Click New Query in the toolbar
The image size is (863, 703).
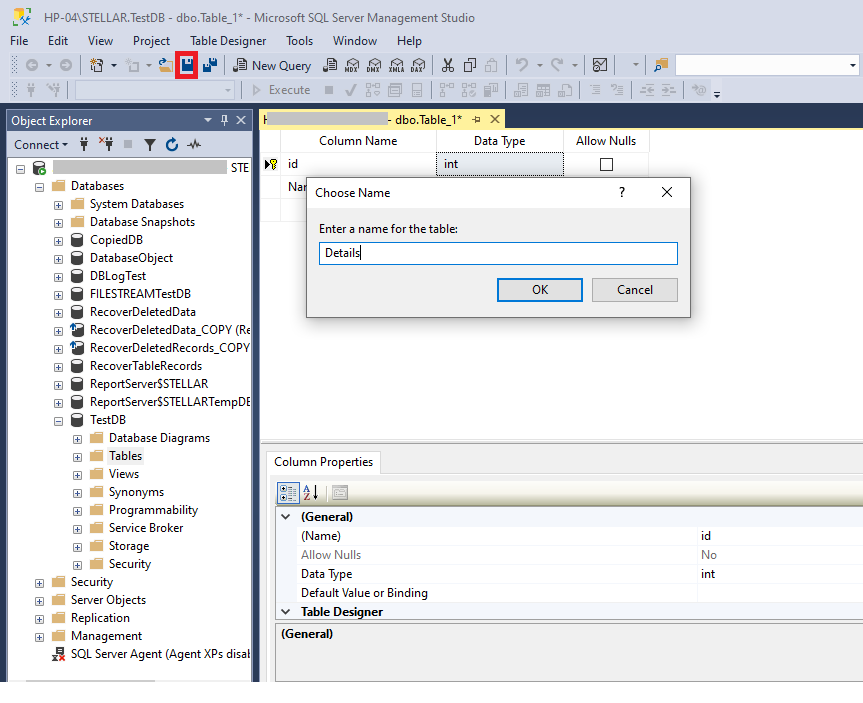[272, 65]
